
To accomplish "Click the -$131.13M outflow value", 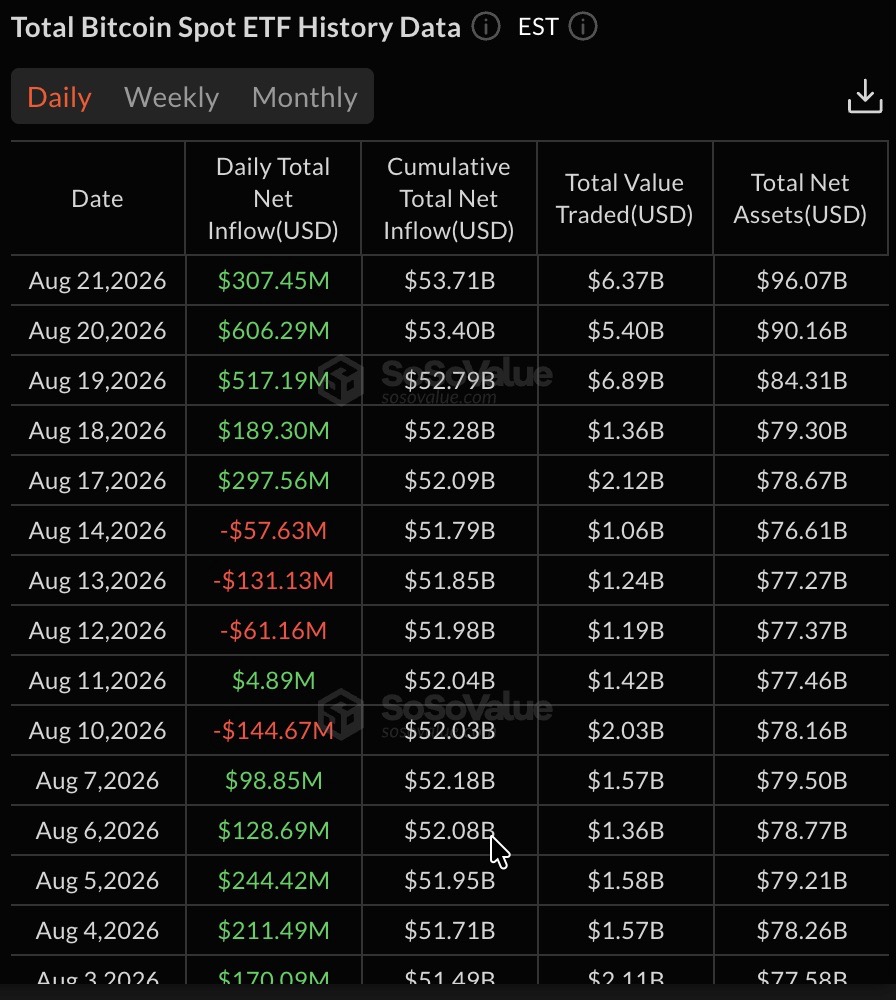I will tap(274, 580).
